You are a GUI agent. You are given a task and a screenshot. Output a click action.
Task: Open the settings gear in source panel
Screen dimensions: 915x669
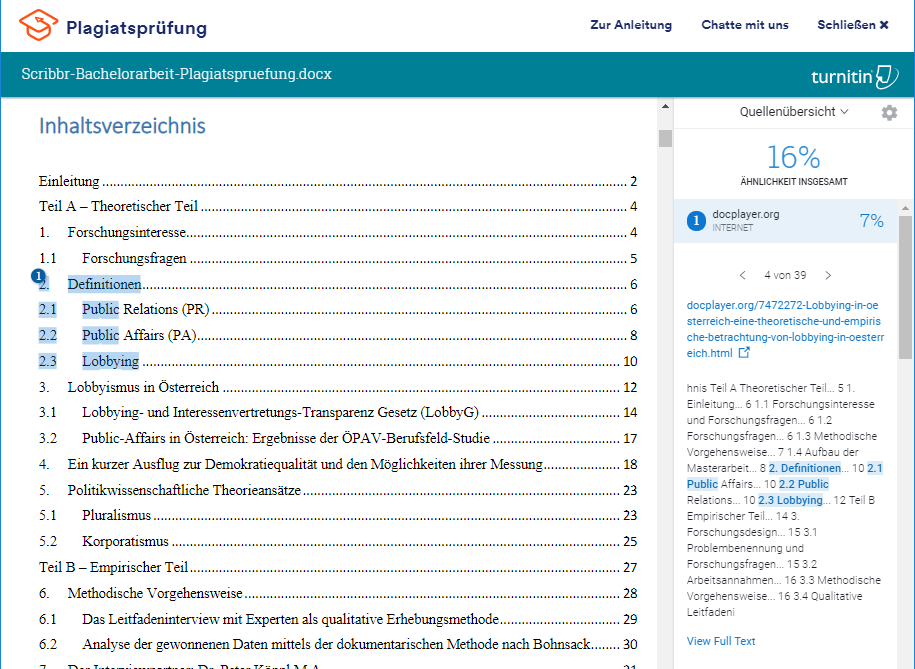pos(889,113)
